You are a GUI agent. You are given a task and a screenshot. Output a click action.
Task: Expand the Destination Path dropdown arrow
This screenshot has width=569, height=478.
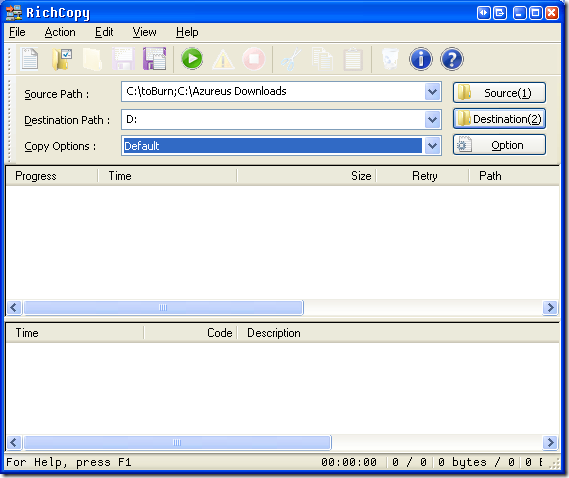[x=432, y=119]
